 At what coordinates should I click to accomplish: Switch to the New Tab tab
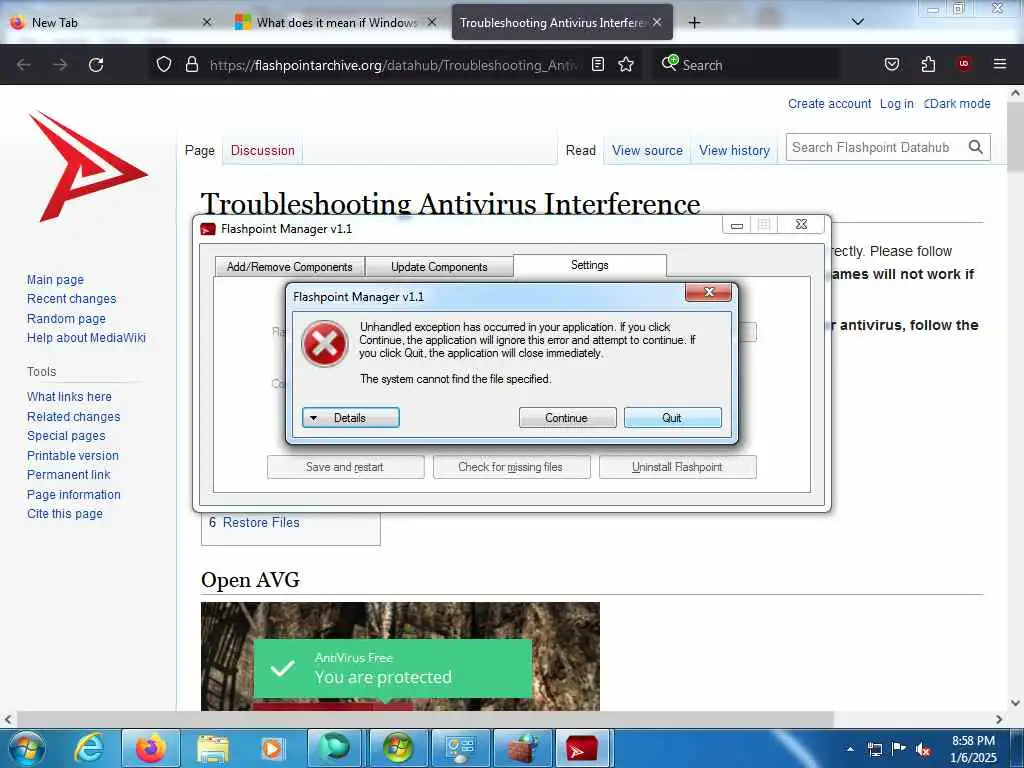tap(111, 23)
